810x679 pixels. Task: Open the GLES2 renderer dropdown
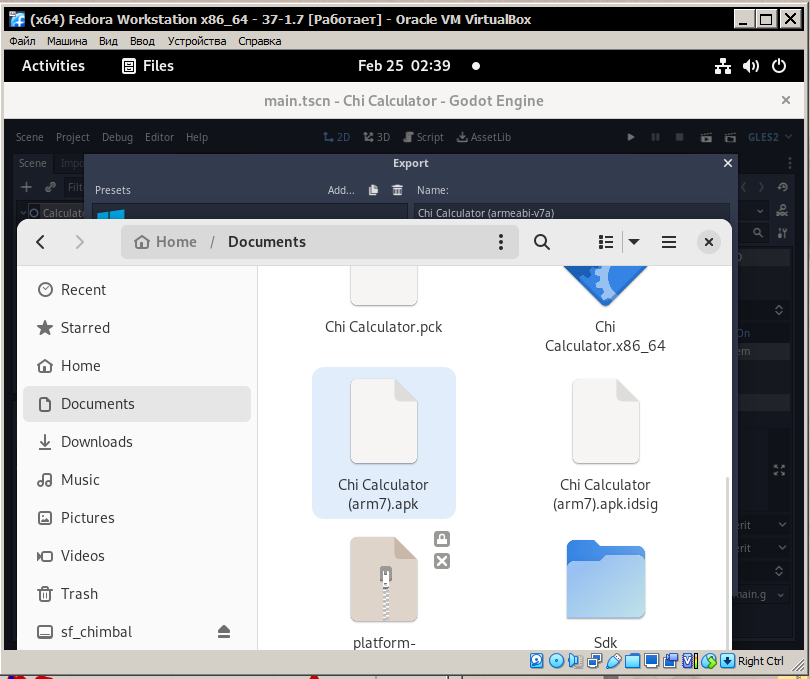[770, 137]
